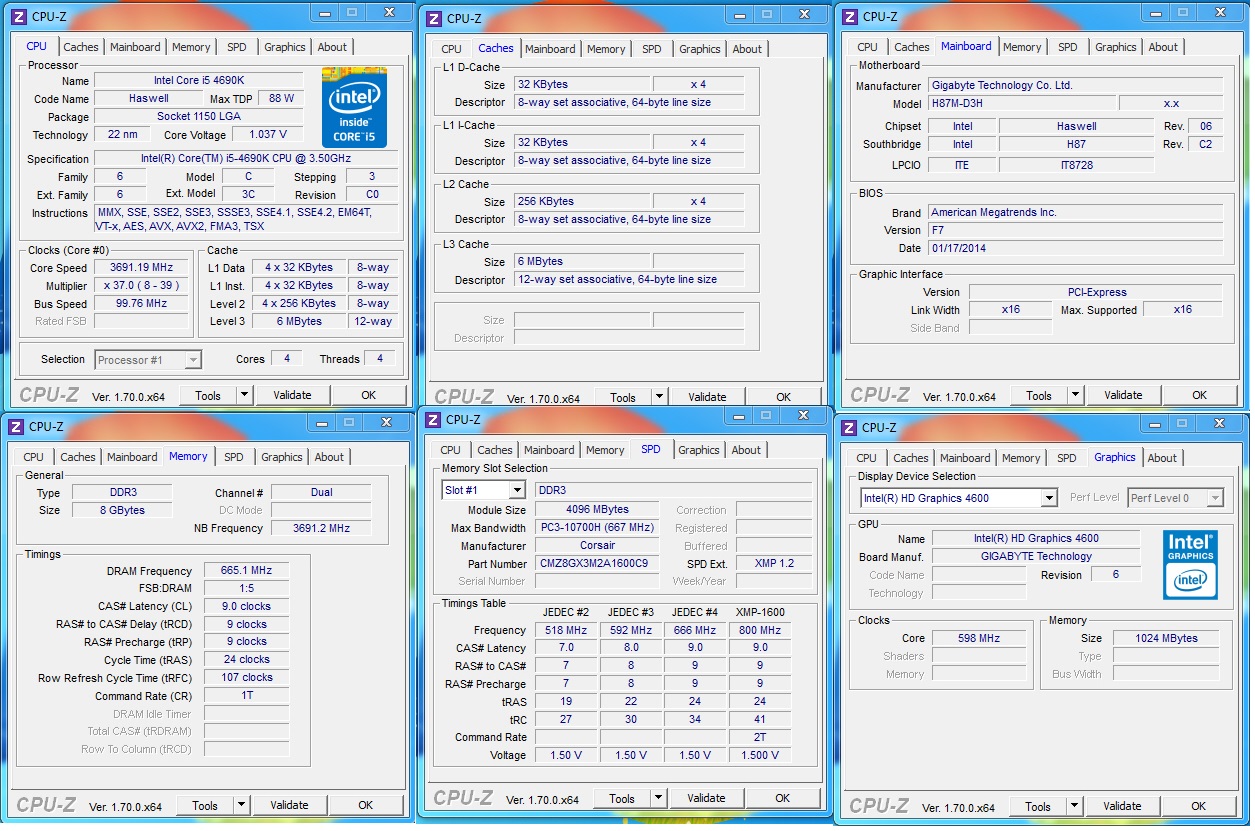Image resolution: width=1255 pixels, height=831 pixels.
Task: Open the Perf Level 0 dropdown
Action: (x=1215, y=498)
